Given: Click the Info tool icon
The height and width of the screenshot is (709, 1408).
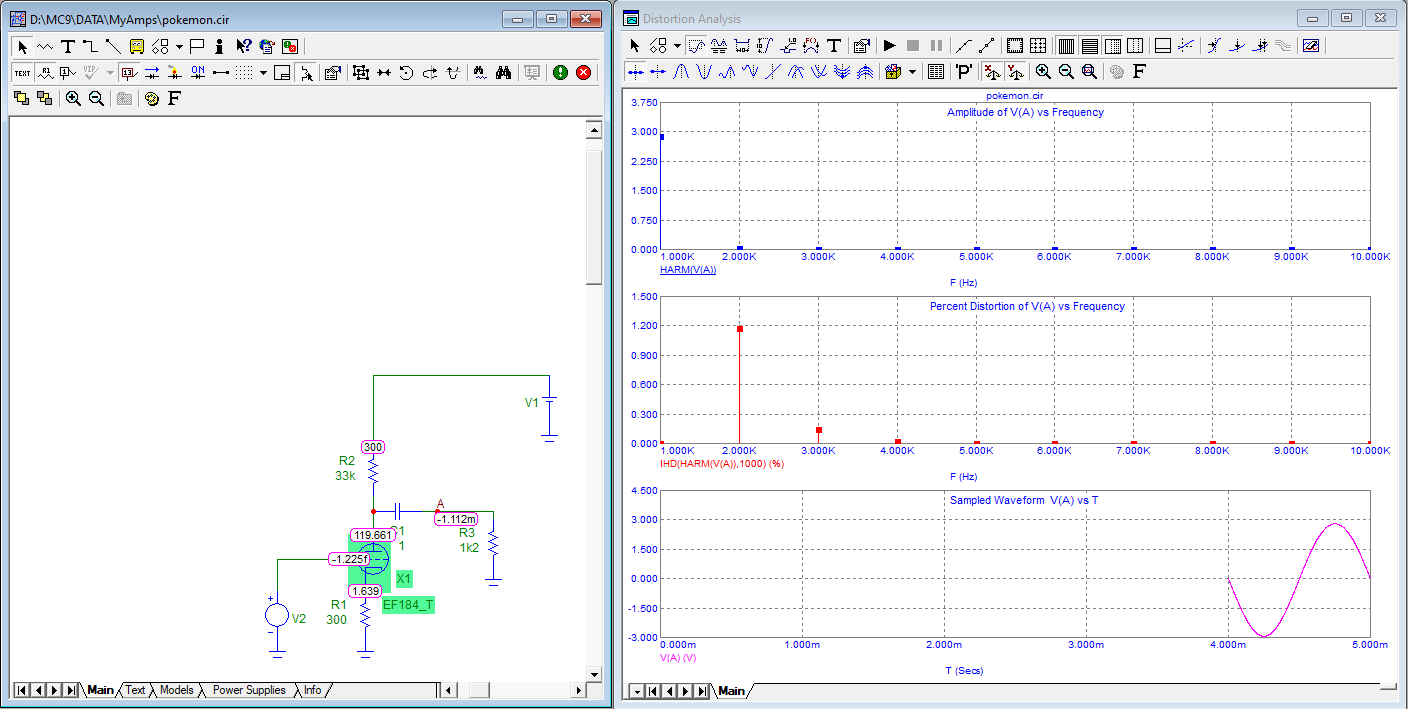Looking at the screenshot, I should pos(219,46).
